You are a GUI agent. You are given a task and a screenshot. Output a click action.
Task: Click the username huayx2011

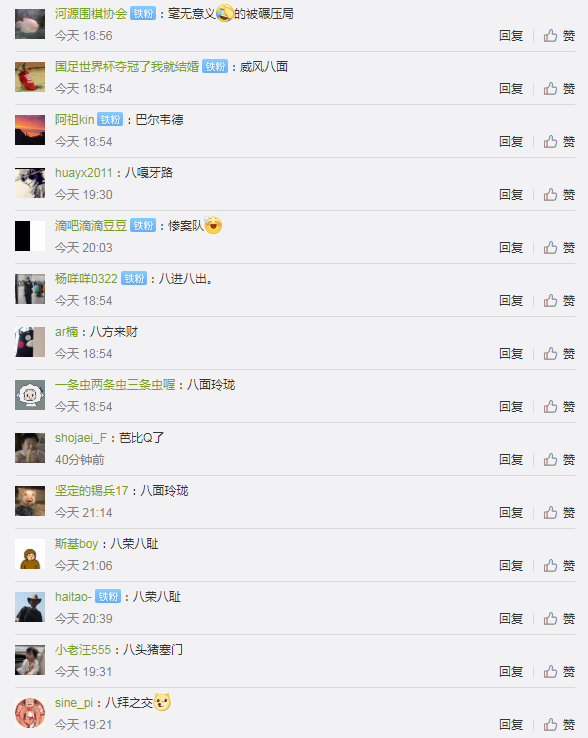[x=84, y=173]
